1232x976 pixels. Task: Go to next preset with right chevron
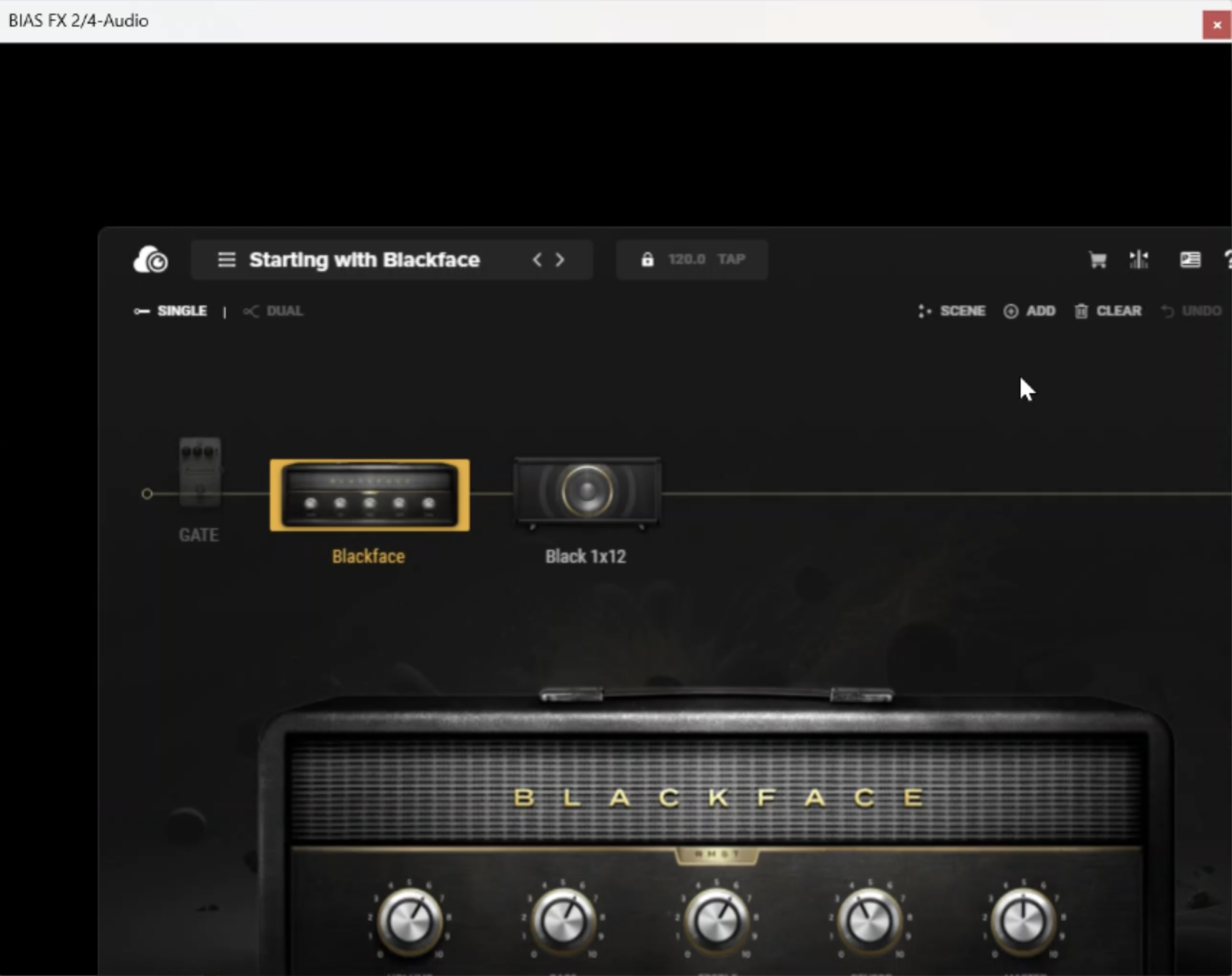click(560, 259)
